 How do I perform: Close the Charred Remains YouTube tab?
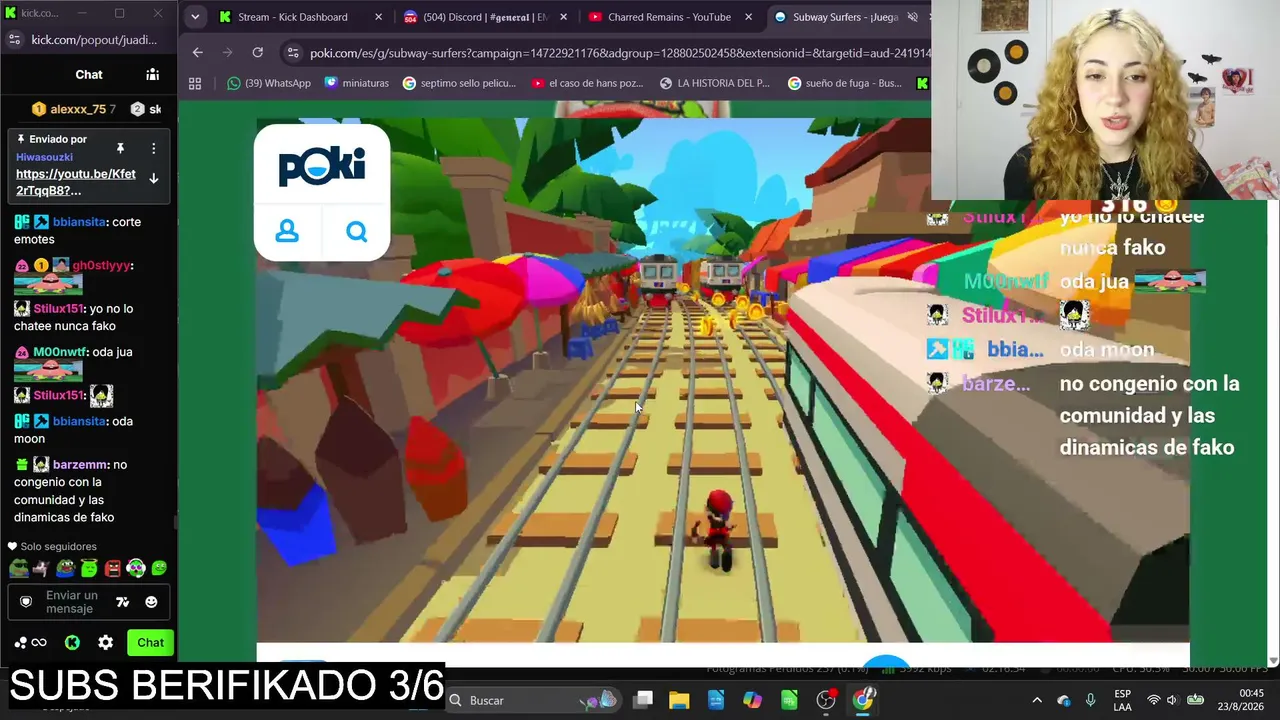(748, 17)
